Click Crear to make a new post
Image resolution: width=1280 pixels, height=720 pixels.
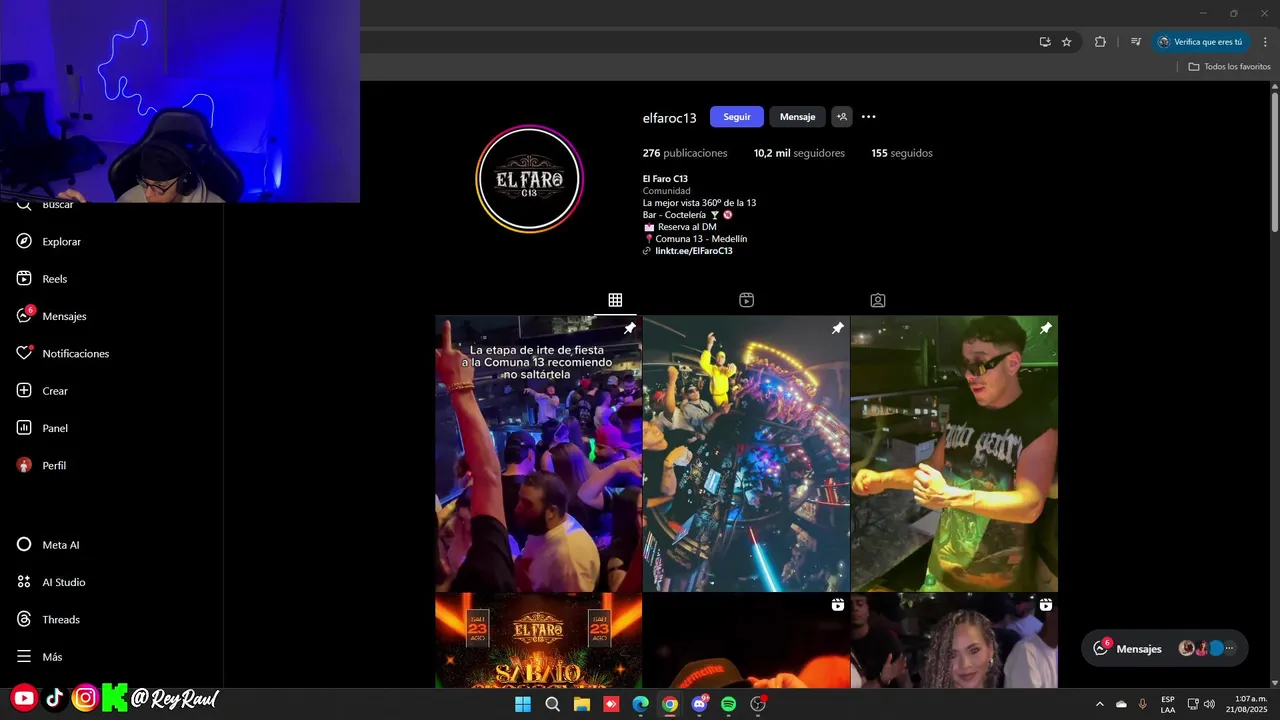[x=55, y=391]
